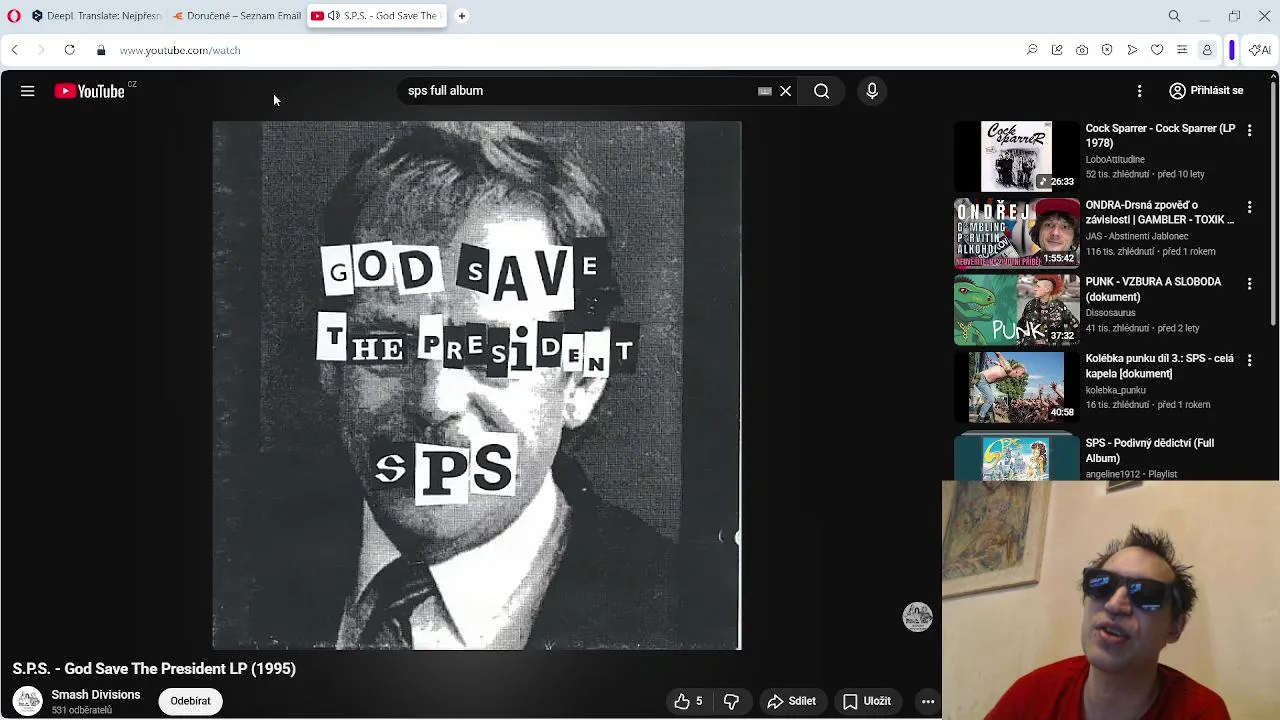Open options menu for PUNK VZBURA video

[1249, 284]
